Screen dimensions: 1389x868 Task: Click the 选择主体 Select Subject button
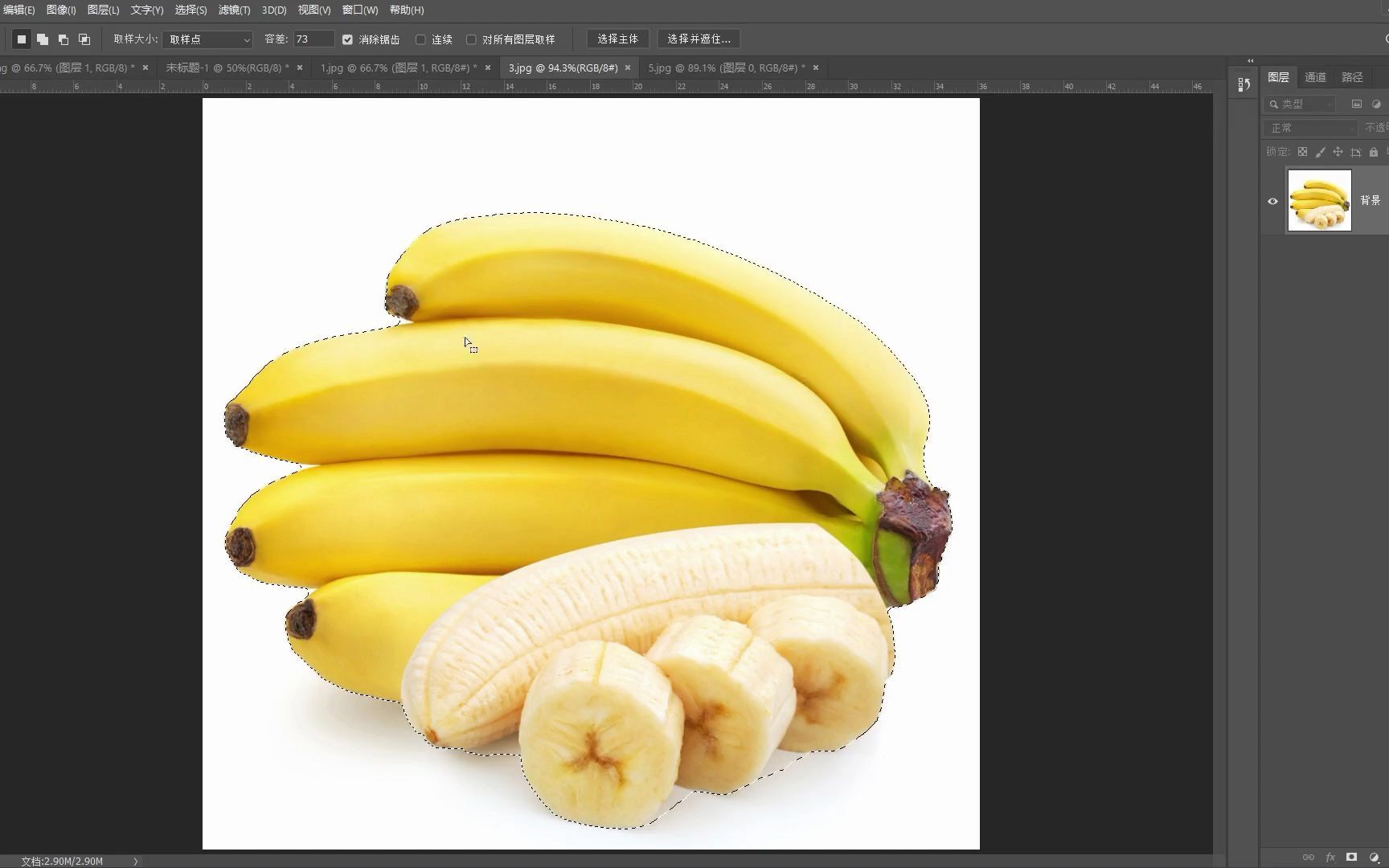click(x=617, y=38)
